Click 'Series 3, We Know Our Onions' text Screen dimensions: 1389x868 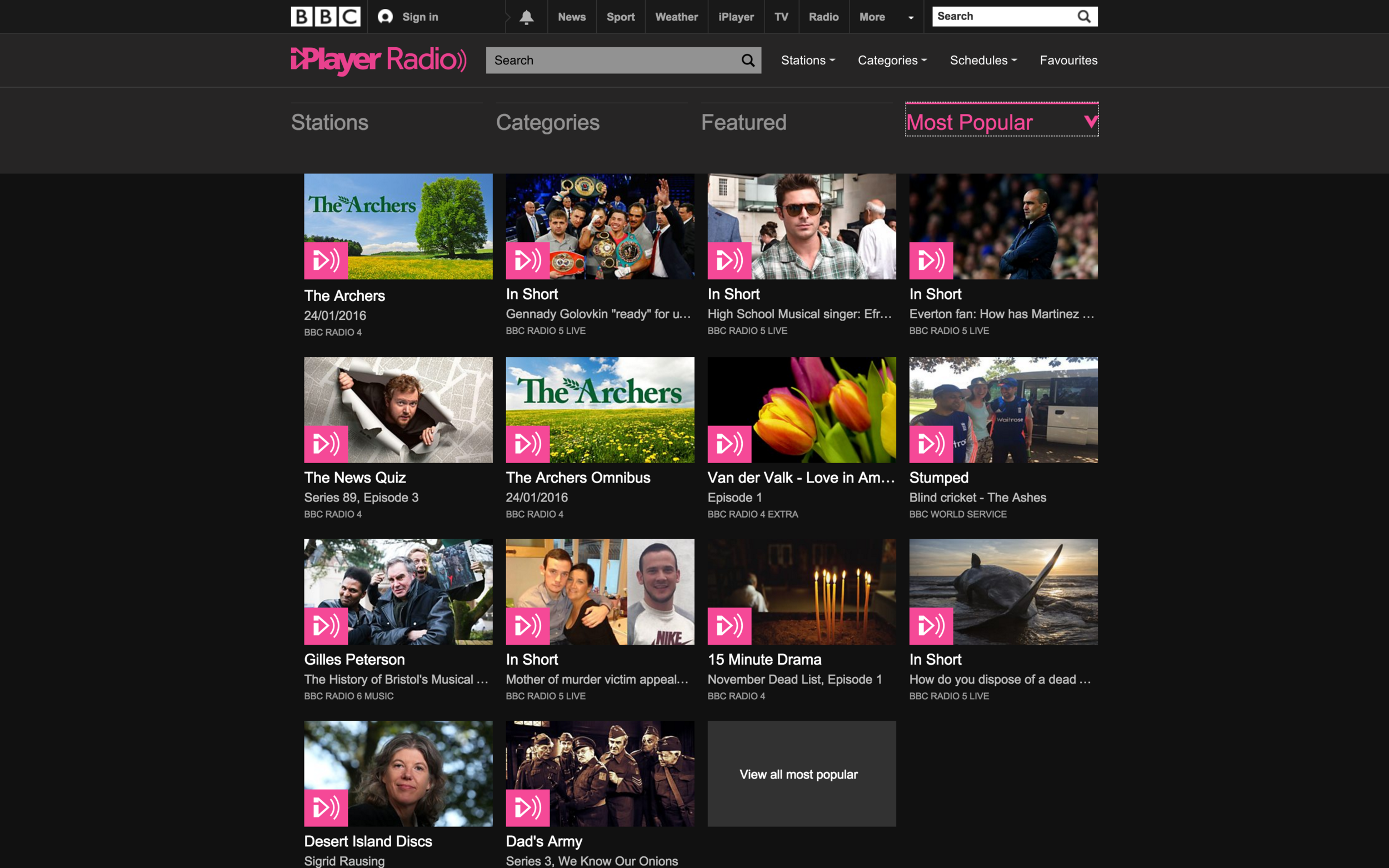(x=591, y=861)
